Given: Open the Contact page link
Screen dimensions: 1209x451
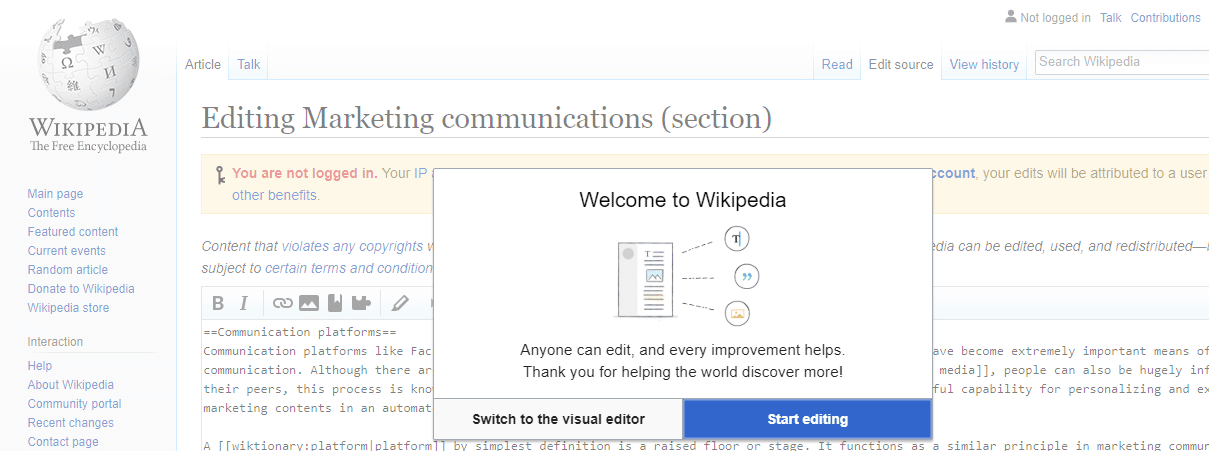Looking at the screenshot, I should tap(63, 442).
